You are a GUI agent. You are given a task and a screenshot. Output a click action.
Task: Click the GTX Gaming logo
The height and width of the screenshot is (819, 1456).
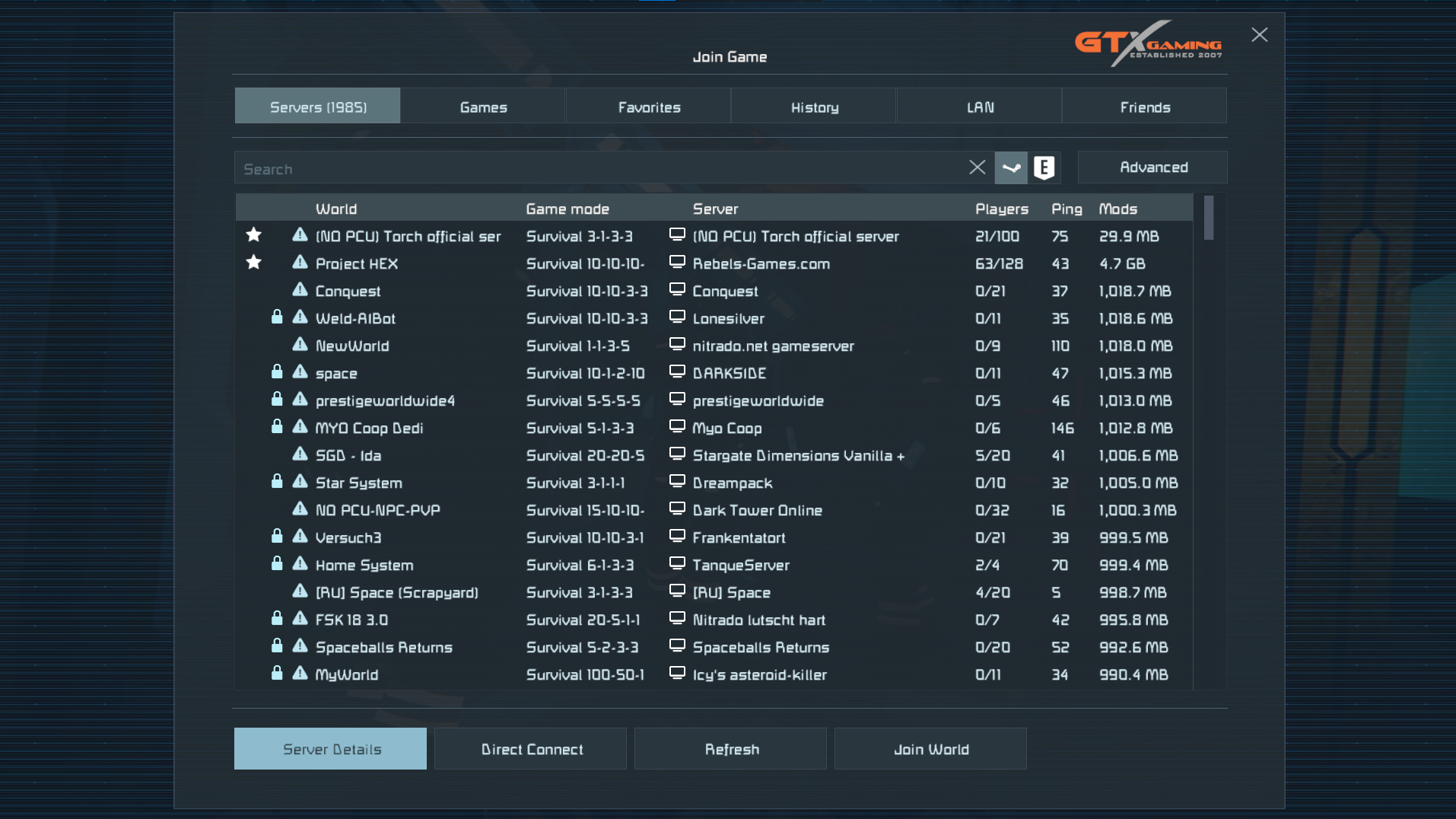point(1148,43)
